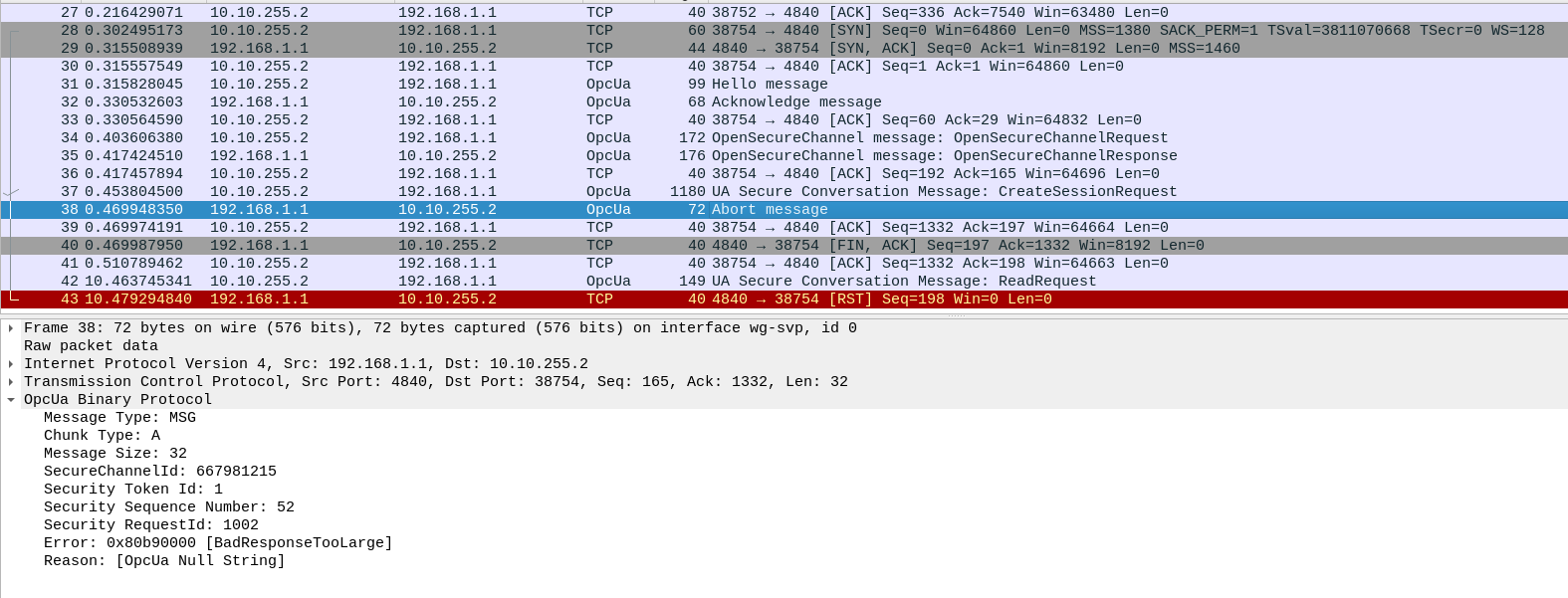Screen dimensions: 1568x598
Task: Select packet 31 Hello message
Action: (784, 85)
